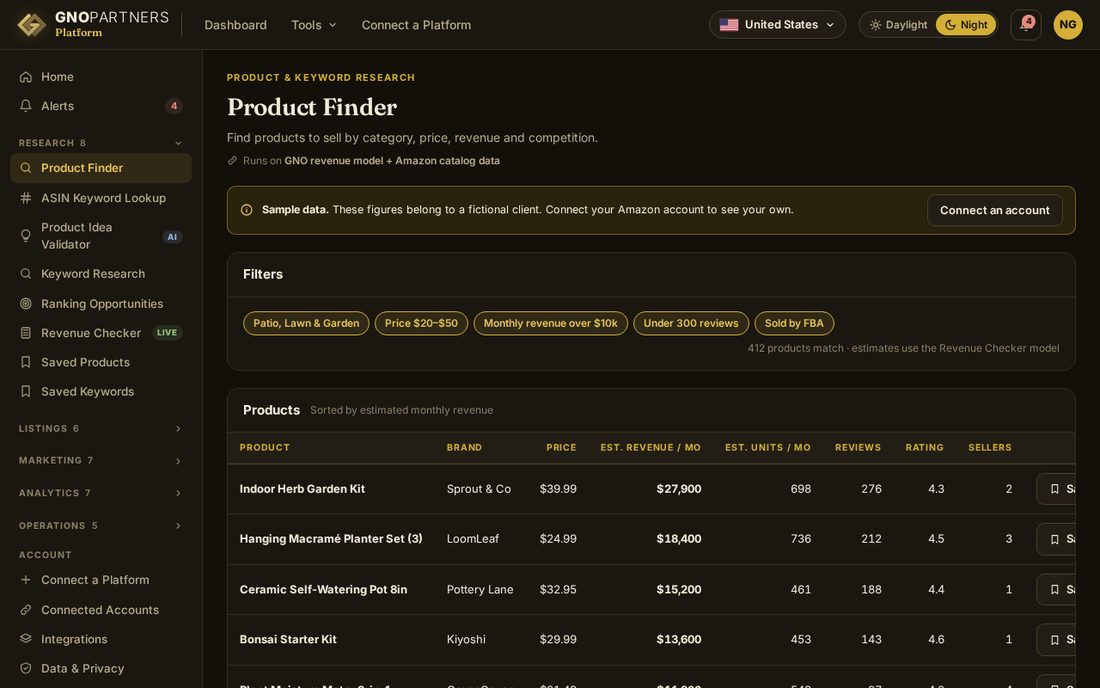Open the notifications bell in top bar
1100x688 pixels.
point(1026,25)
